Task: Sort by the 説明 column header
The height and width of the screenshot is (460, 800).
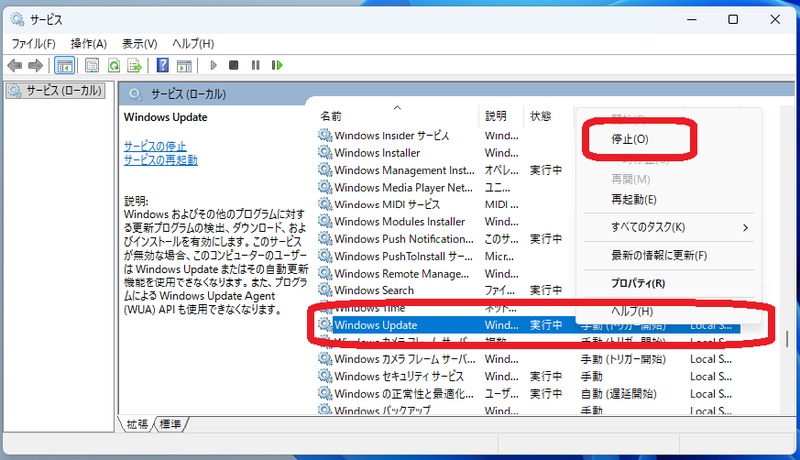Action: coord(495,116)
